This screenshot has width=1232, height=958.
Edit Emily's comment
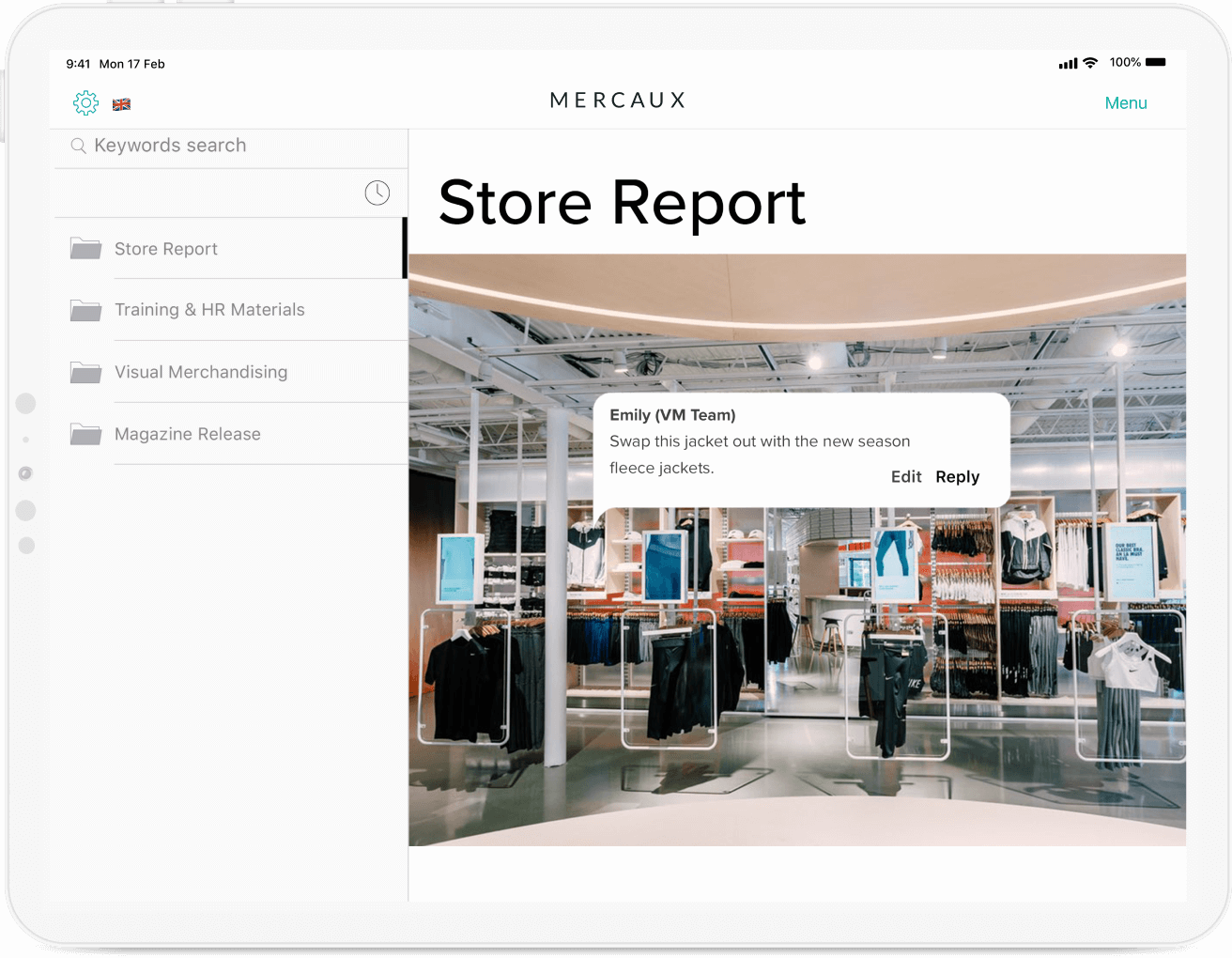click(905, 477)
